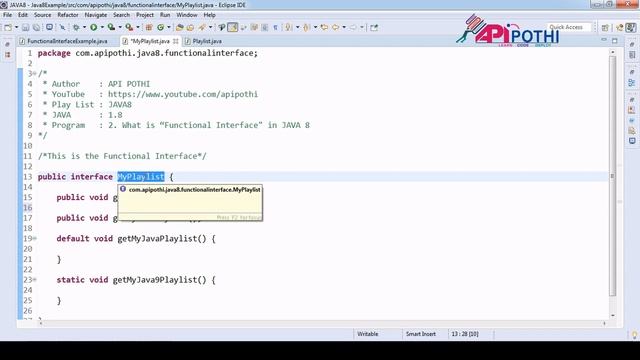Click the Save toolbar icon

click(25, 27)
